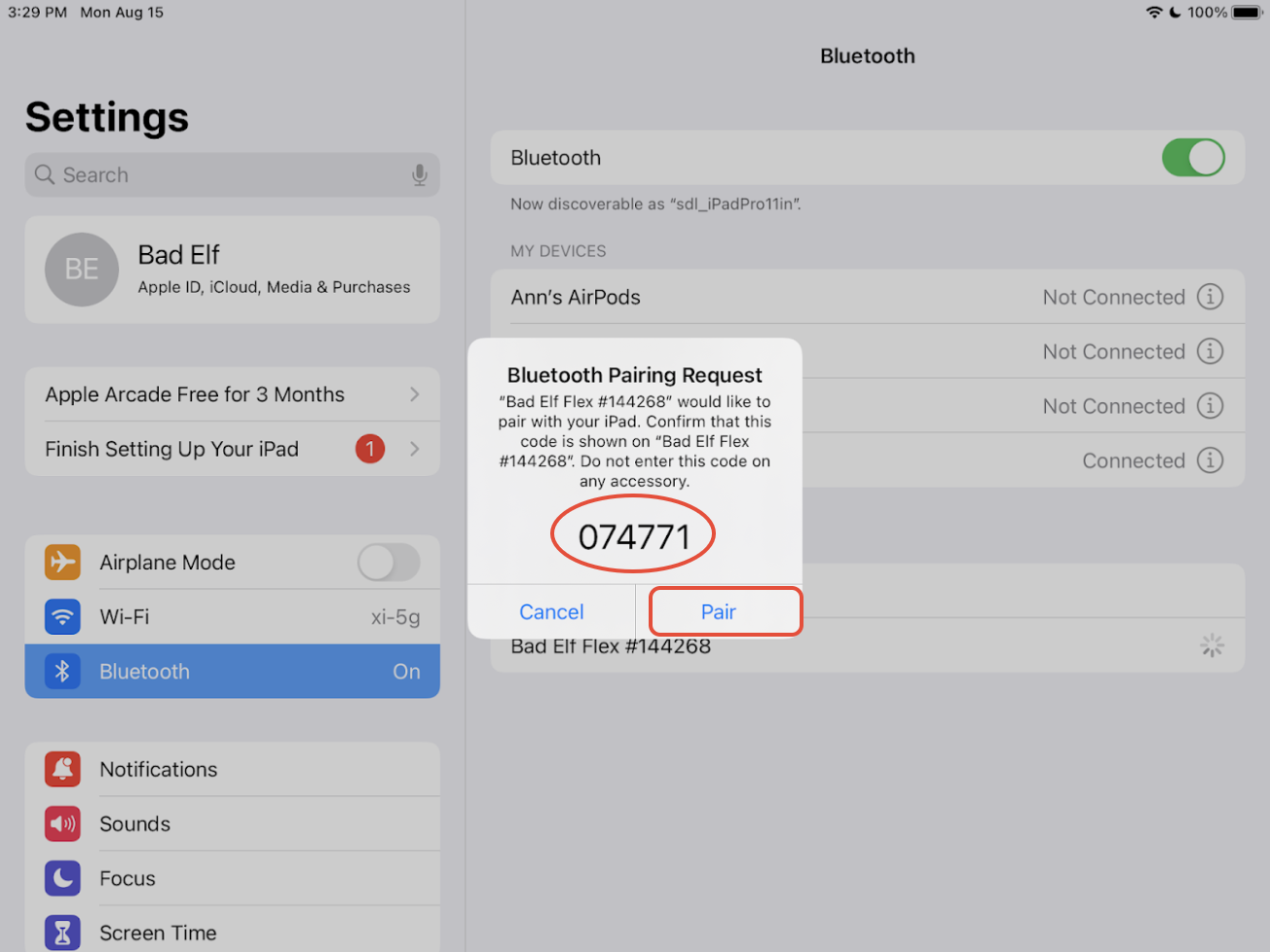Viewport: 1270px width, 952px height.
Task: Tap the BE avatar circle
Action: tap(82, 270)
